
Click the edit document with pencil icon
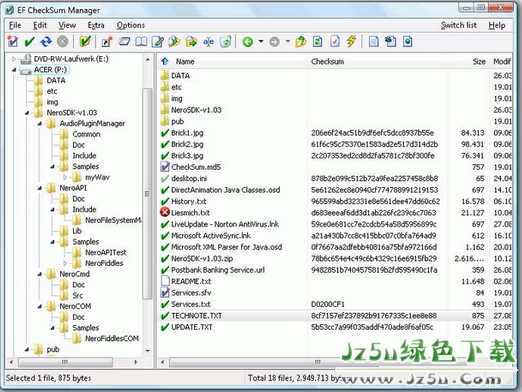[158, 42]
